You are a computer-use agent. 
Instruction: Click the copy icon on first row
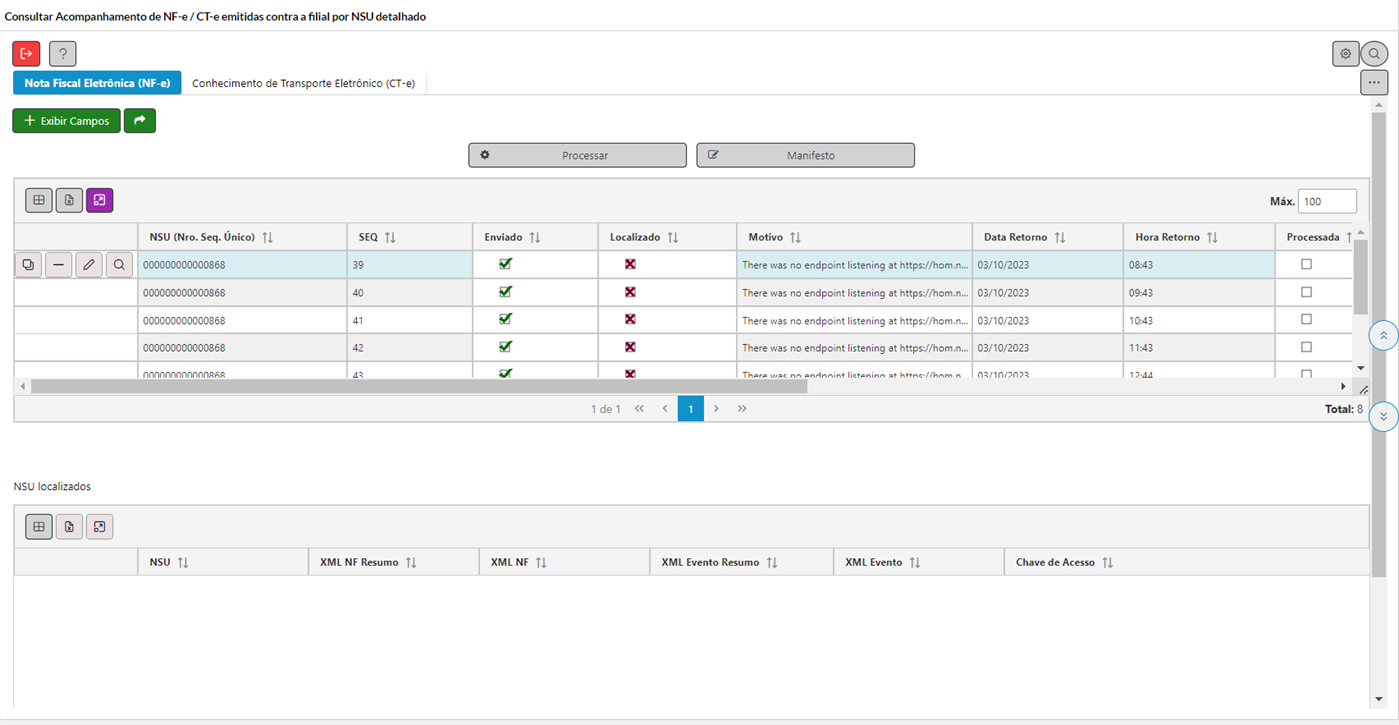tap(29, 265)
